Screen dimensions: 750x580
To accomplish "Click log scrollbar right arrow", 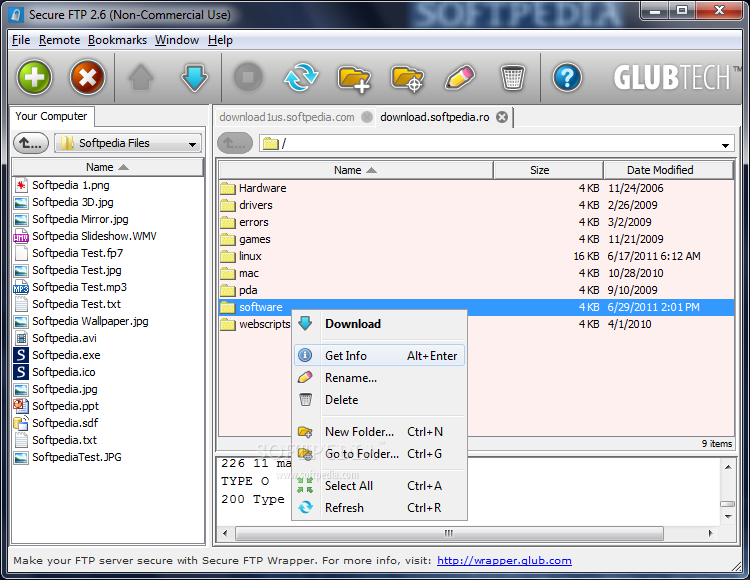I will pyautogui.click(x=710, y=533).
